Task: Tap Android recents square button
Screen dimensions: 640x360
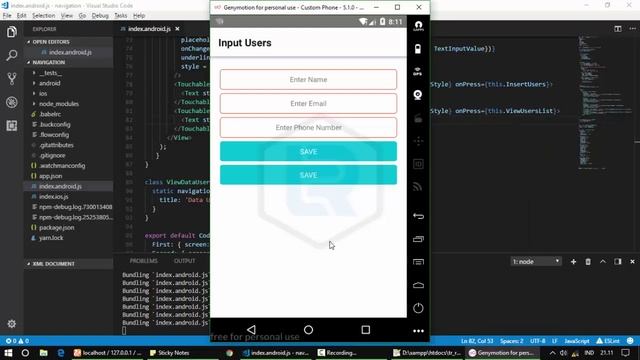Action: click(366, 329)
